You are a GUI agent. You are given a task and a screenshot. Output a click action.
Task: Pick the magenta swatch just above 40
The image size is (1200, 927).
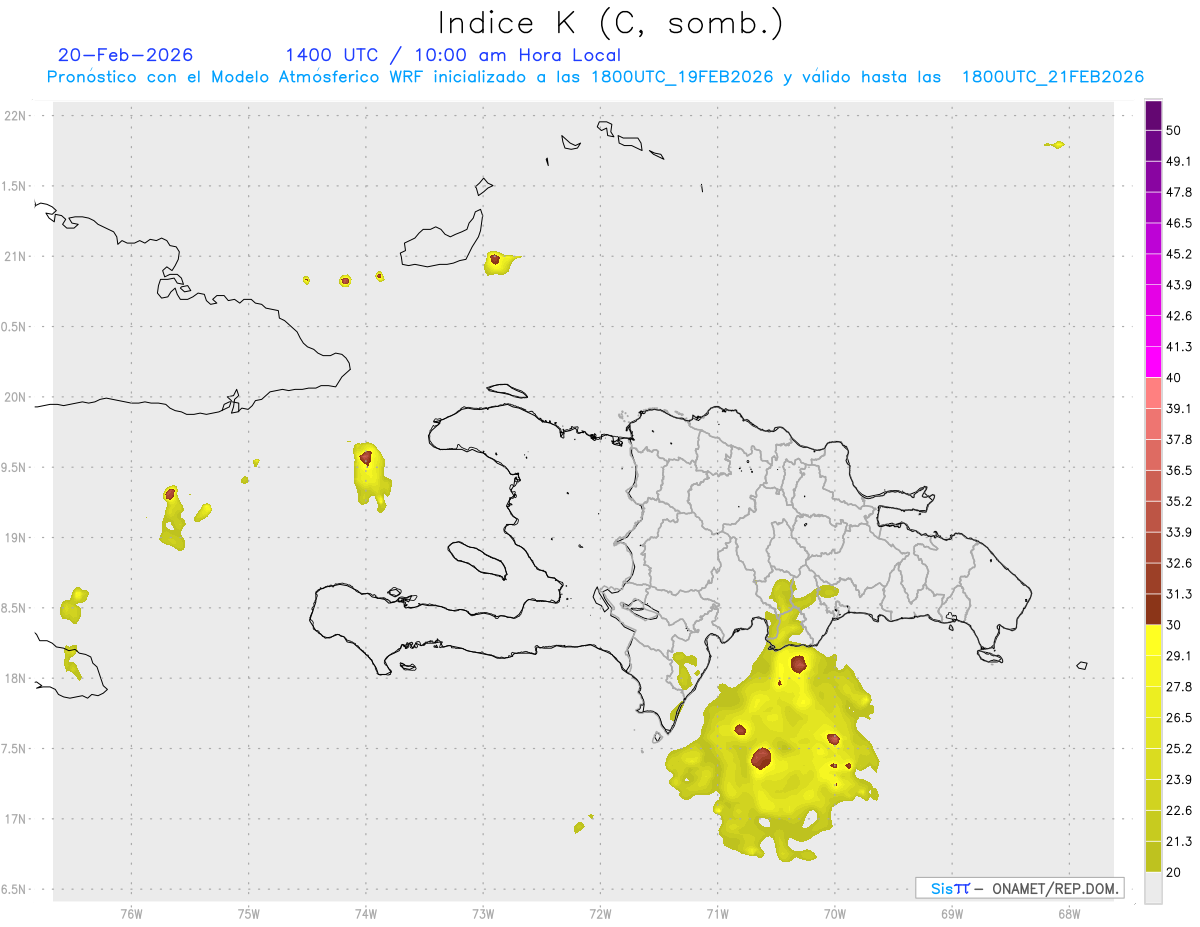coord(1153,362)
